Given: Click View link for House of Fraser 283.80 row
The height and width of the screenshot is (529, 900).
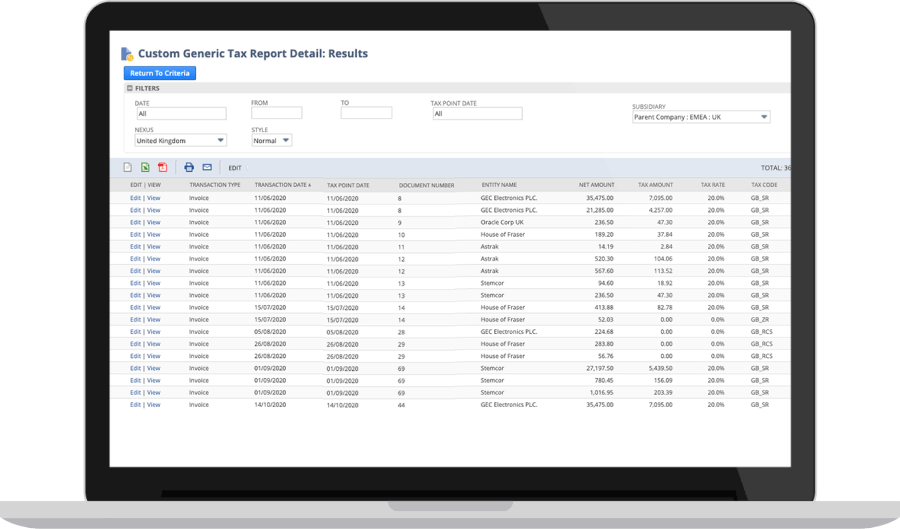Looking at the screenshot, I should pyautogui.click(x=153, y=344).
